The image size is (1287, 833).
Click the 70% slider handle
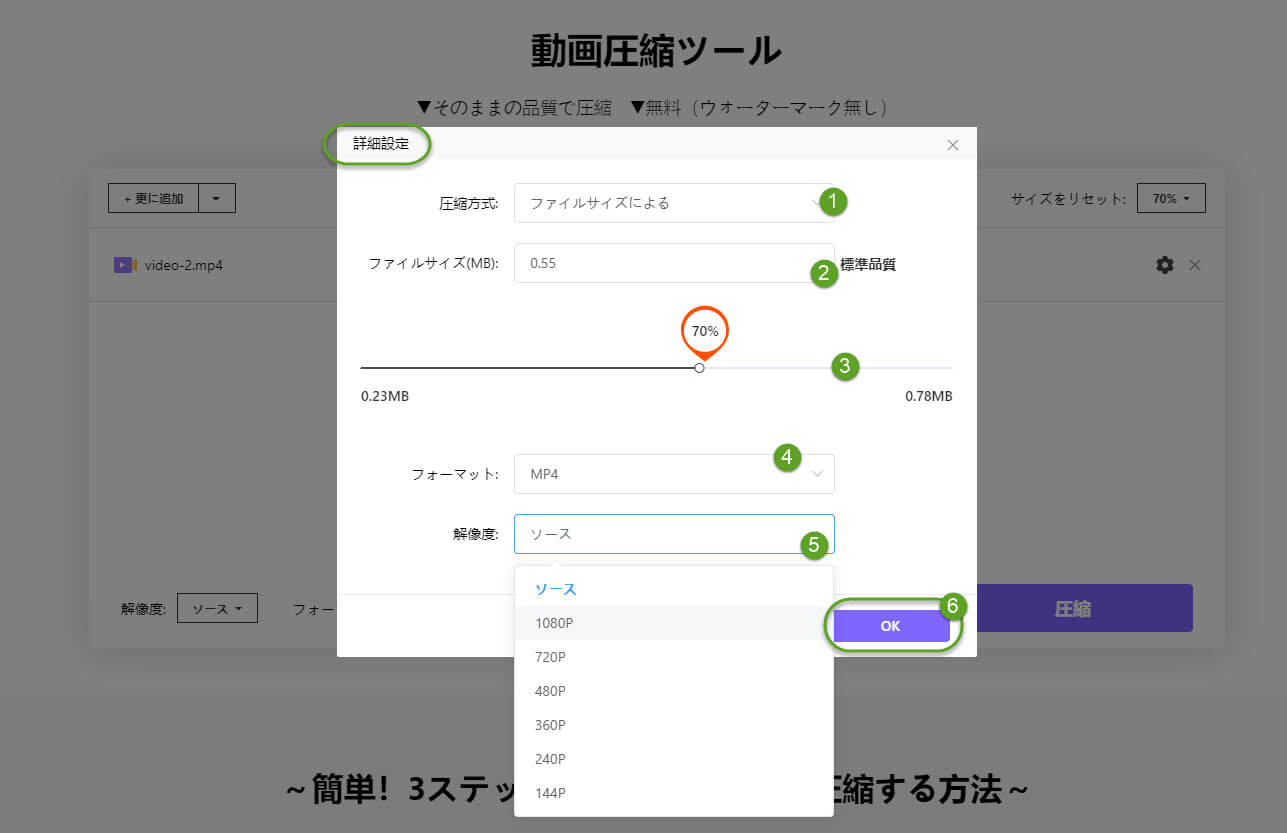(699, 368)
